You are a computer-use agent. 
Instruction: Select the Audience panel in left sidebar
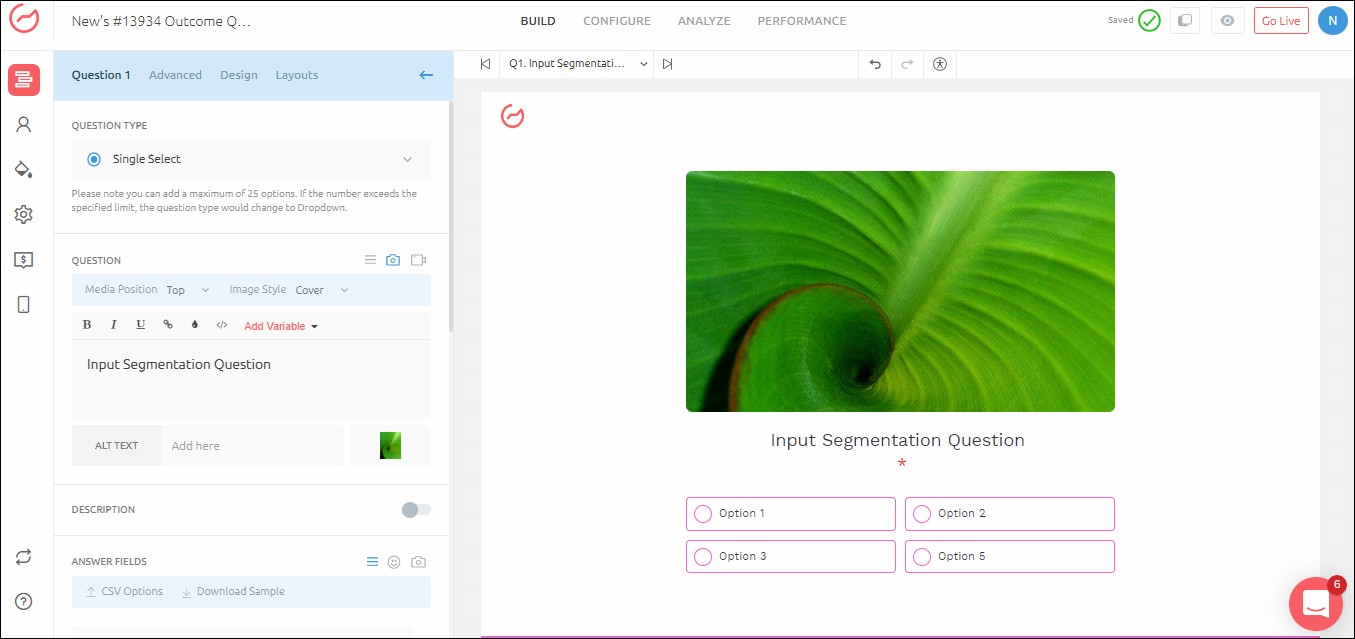click(x=24, y=124)
